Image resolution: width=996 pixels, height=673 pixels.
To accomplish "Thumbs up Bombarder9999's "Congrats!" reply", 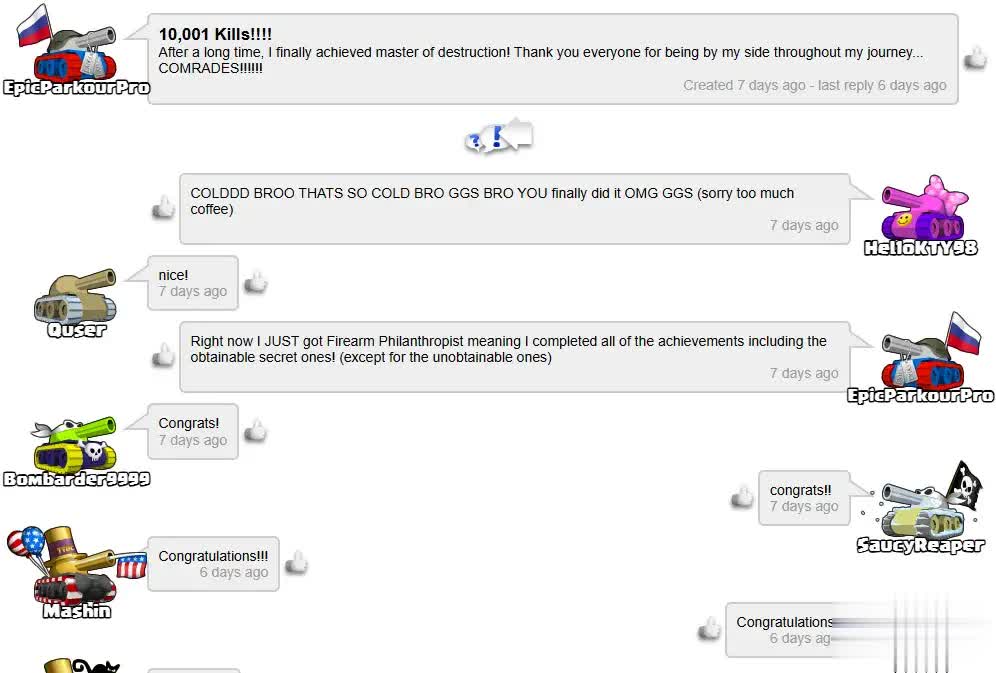I will pyautogui.click(x=256, y=431).
